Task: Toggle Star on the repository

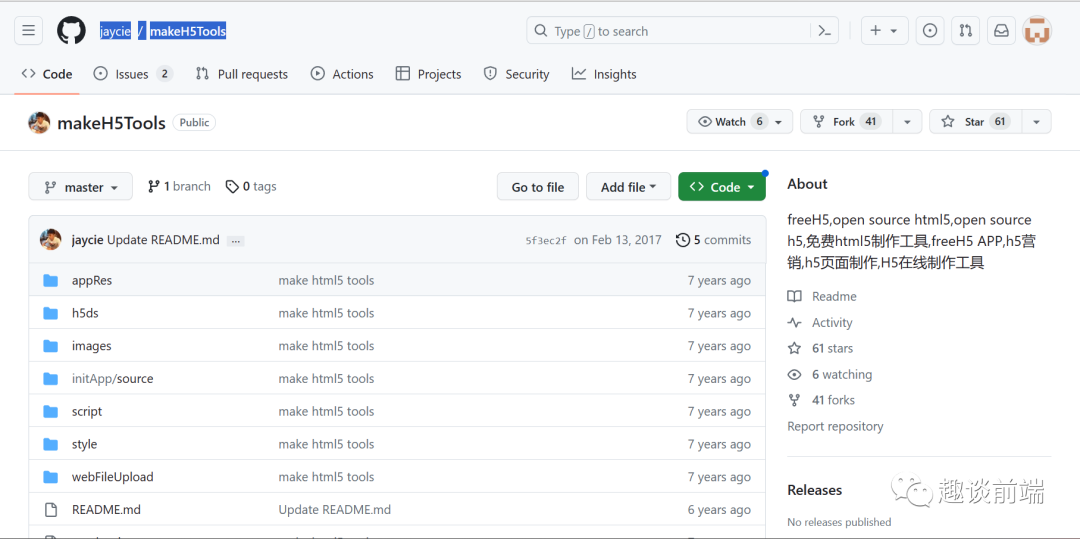Action: click(971, 122)
